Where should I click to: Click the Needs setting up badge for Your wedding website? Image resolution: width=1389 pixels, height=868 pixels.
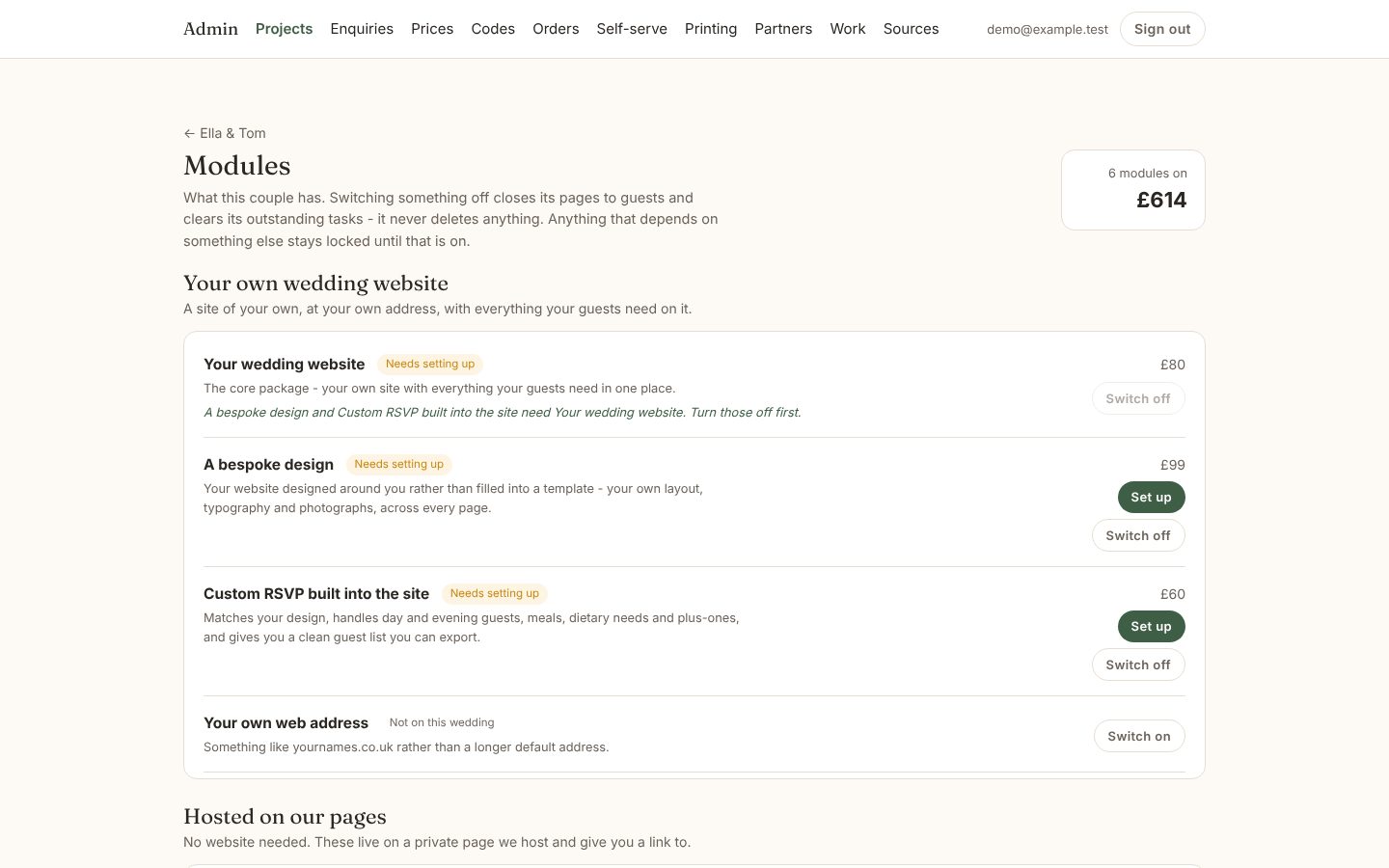(x=430, y=364)
